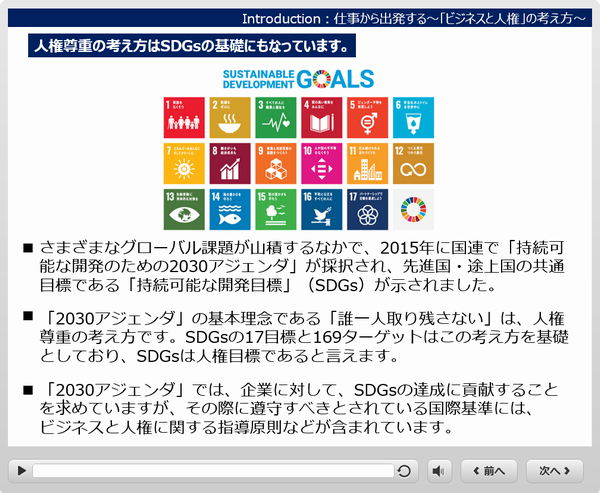Select SDG goal 17 partnership flower icon
Viewport: 600px width, 493px height.
(x=367, y=209)
